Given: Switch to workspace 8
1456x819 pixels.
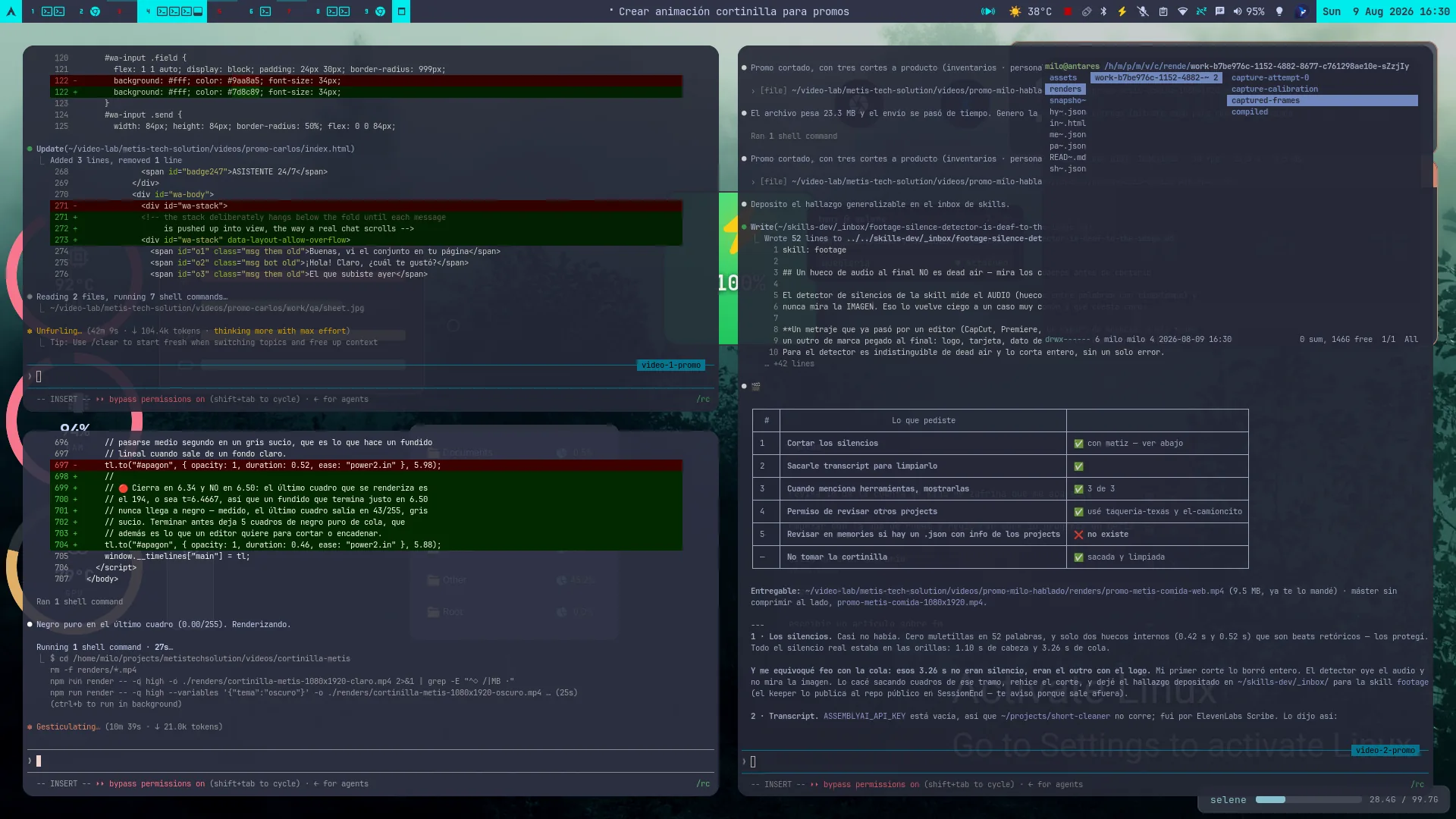Looking at the screenshot, I should click(x=318, y=11).
